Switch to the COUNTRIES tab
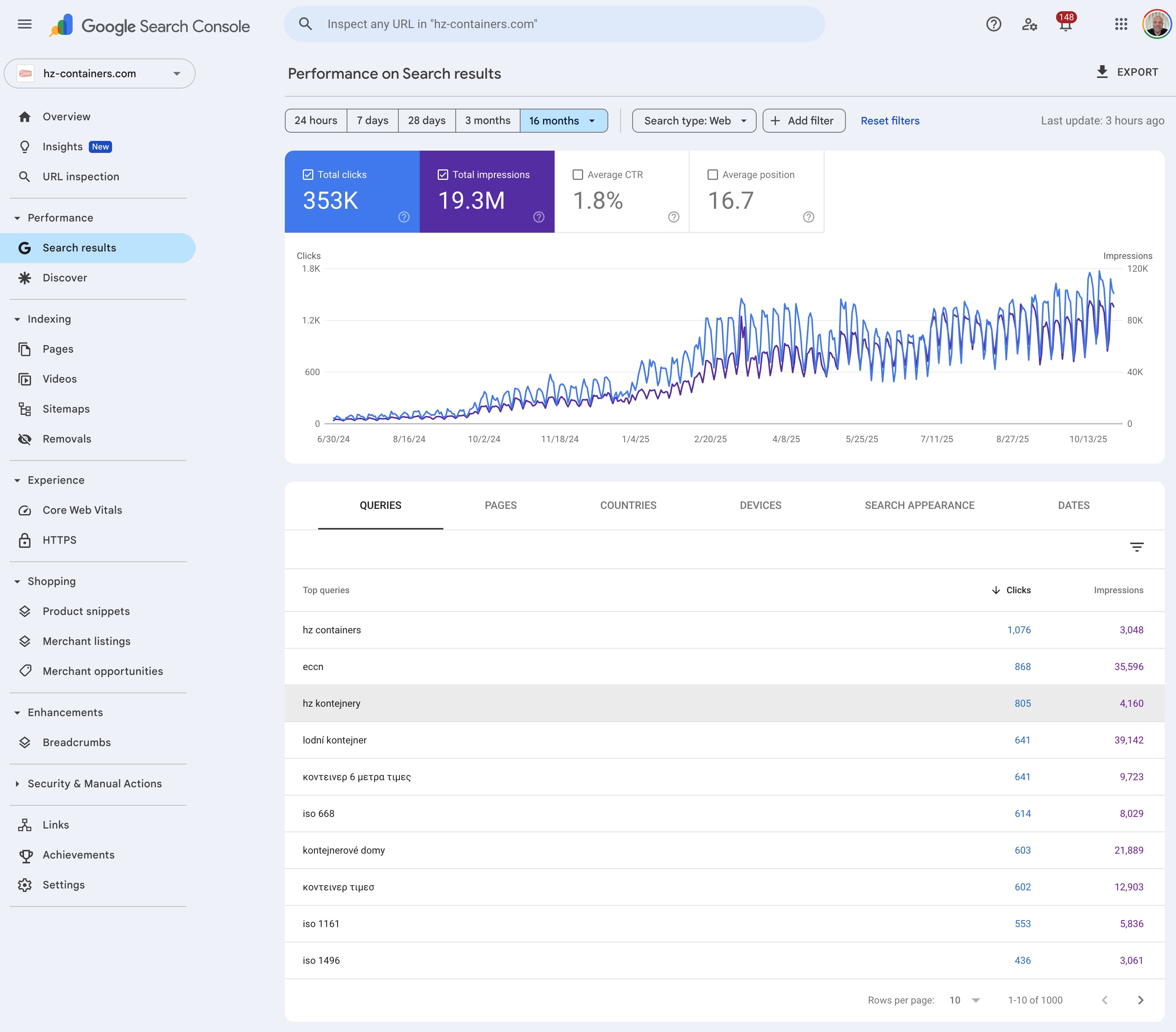Viewport: 1176px width, 1032px height. (x=628, y=505)
